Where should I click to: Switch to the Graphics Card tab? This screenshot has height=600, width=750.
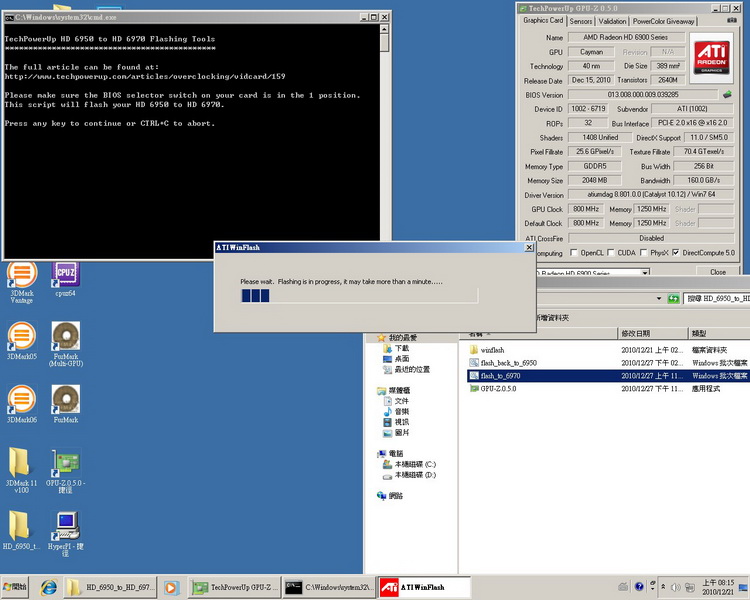543,20
